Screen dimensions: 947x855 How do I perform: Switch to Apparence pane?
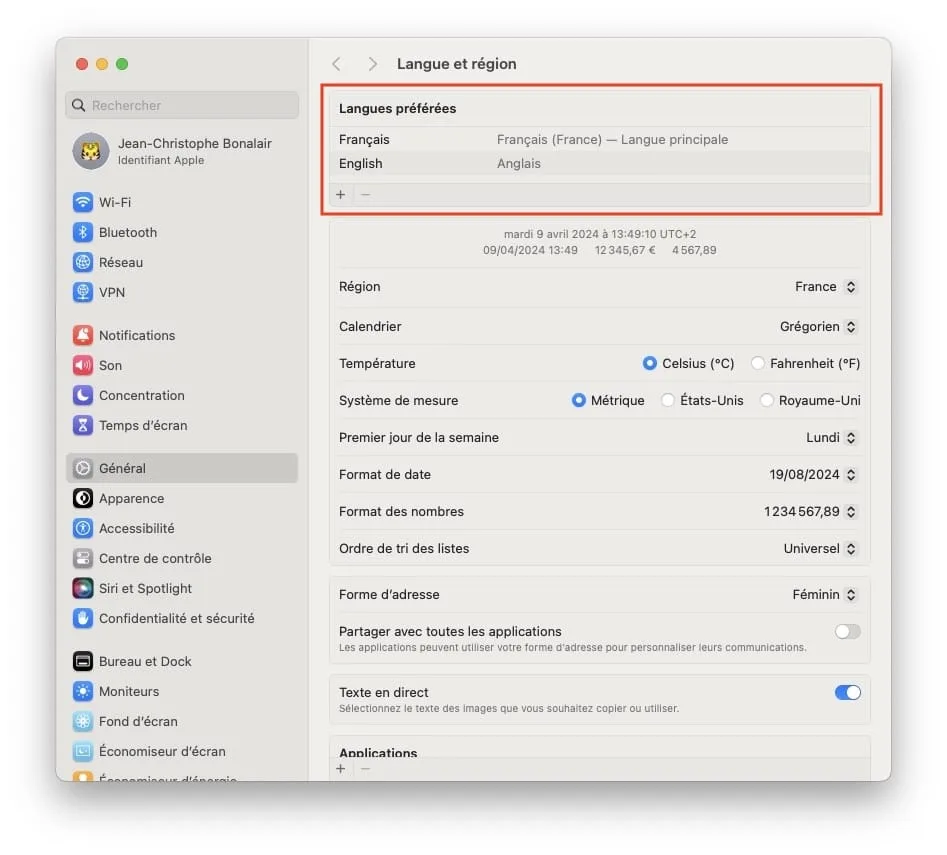coord(182,498)
